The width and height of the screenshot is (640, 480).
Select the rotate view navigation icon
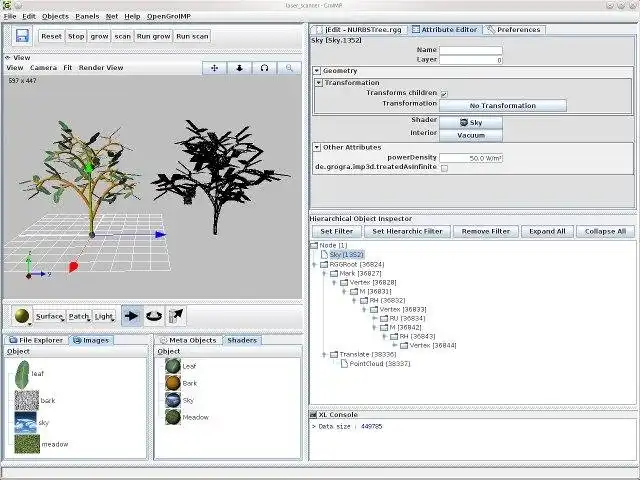click(x=264, y=68)
